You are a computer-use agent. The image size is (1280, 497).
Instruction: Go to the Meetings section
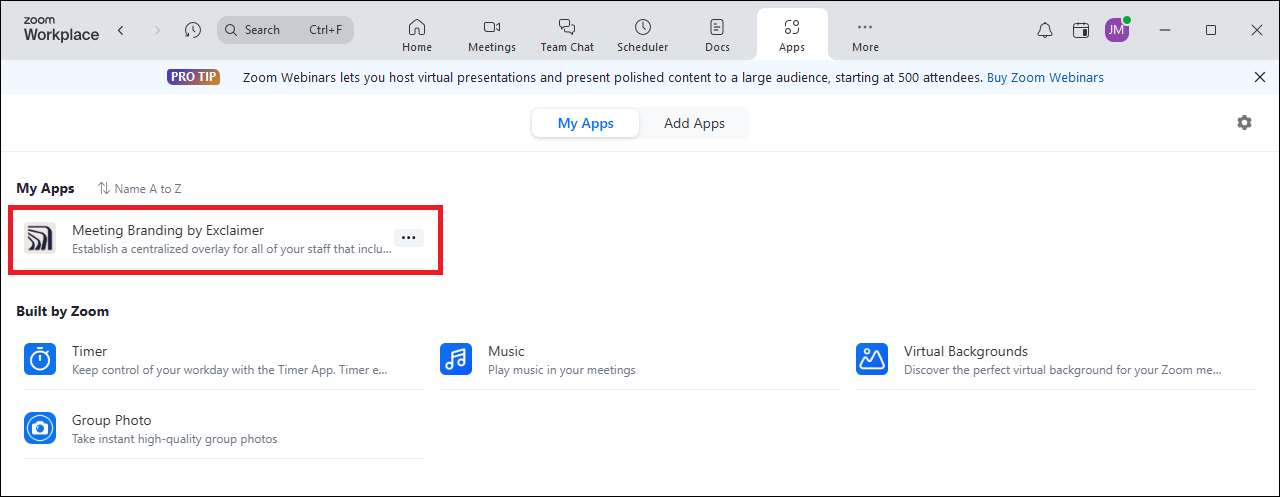pyautogui.click(x=492, y=35)
